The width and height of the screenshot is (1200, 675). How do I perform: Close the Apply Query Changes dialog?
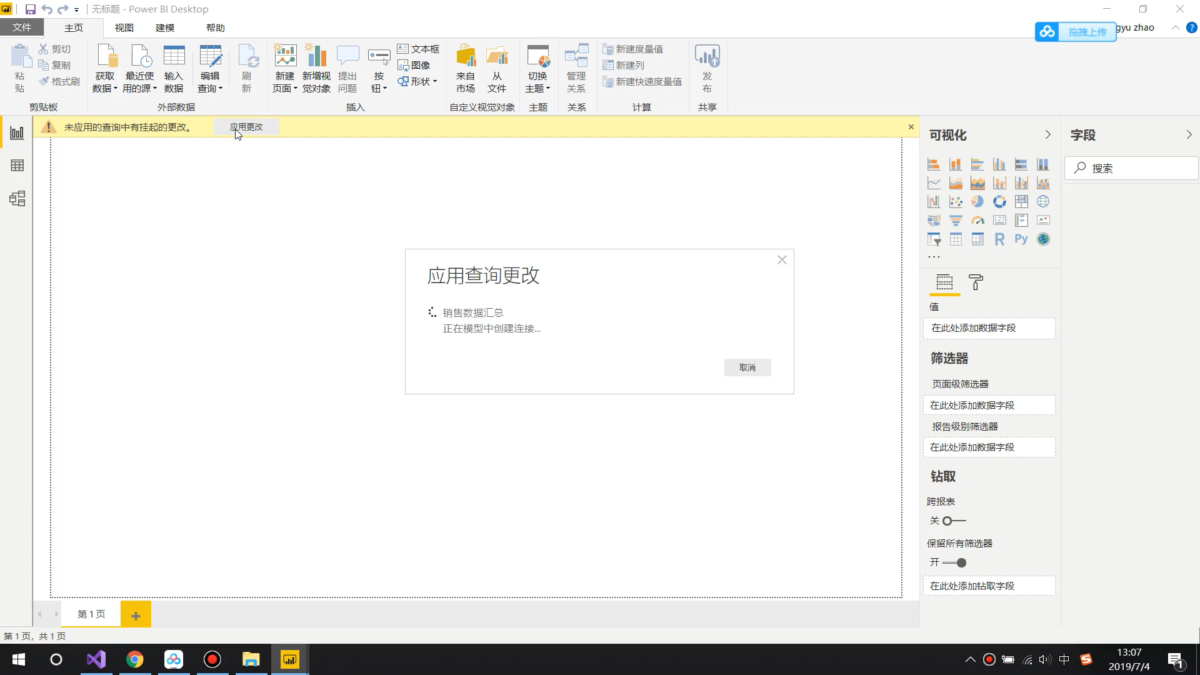point(782,260)
